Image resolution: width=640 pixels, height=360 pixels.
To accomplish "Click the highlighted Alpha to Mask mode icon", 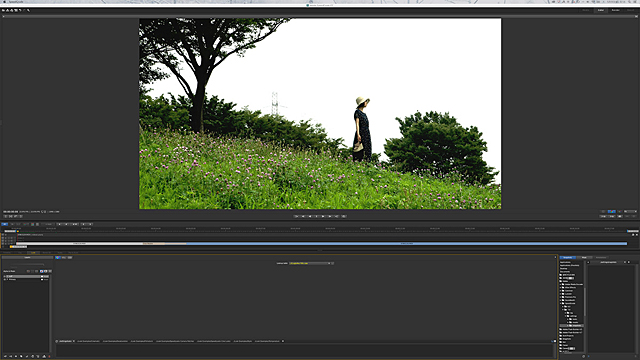I will [x=41, y=271].
